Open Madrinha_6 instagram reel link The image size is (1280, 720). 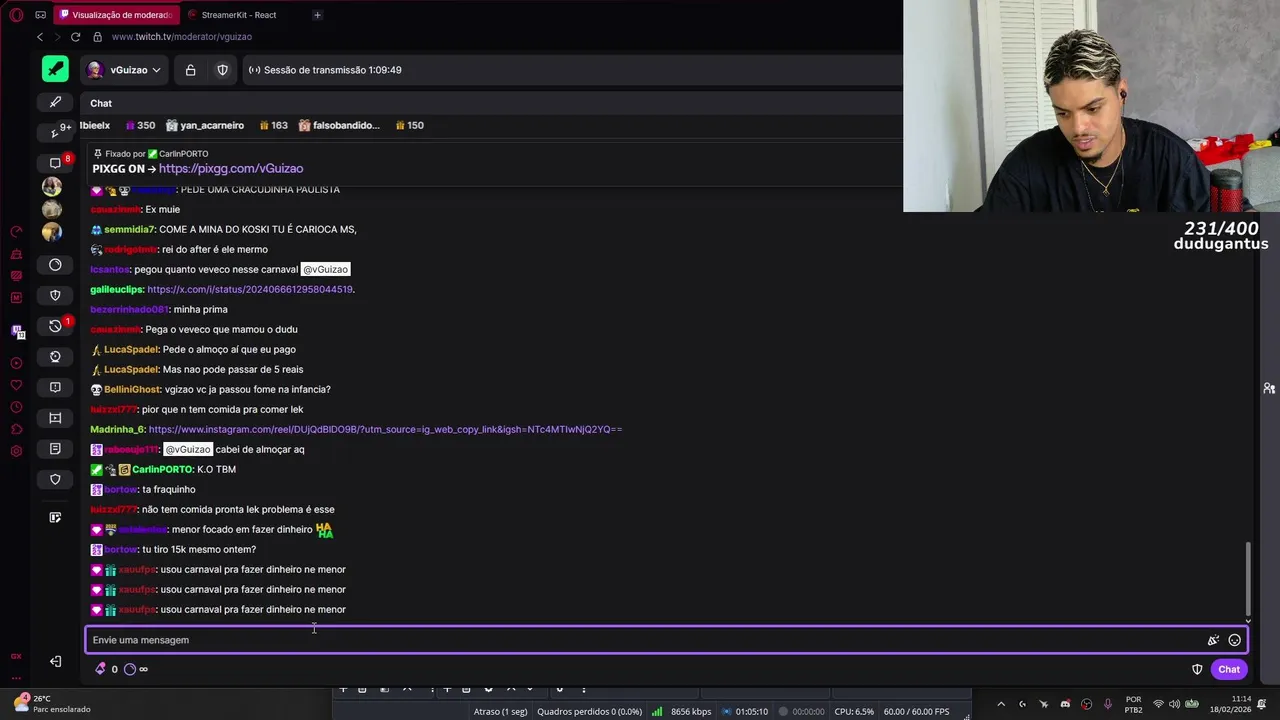(385, 429)
